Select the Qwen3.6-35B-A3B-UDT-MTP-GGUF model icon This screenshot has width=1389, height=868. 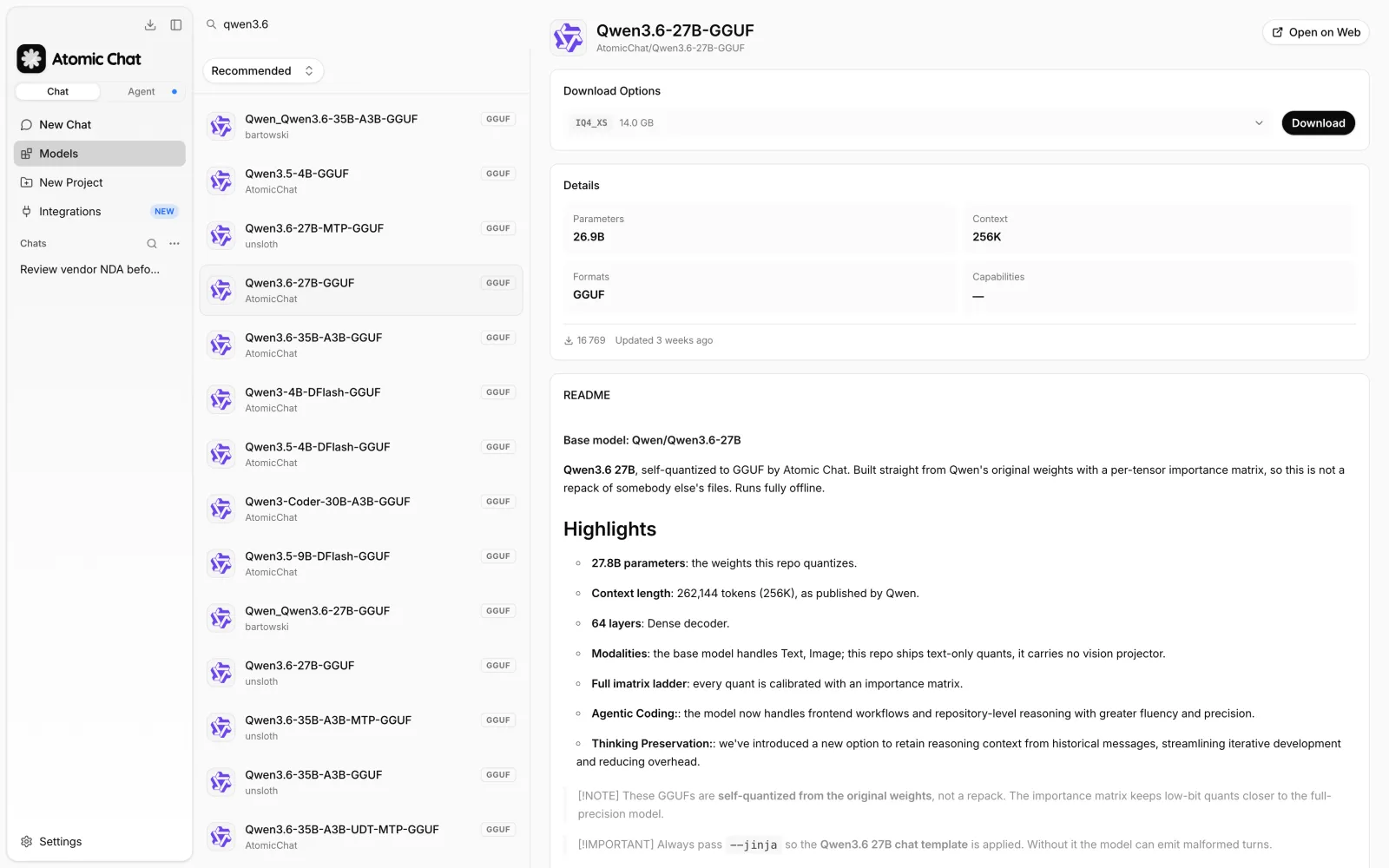221,837
